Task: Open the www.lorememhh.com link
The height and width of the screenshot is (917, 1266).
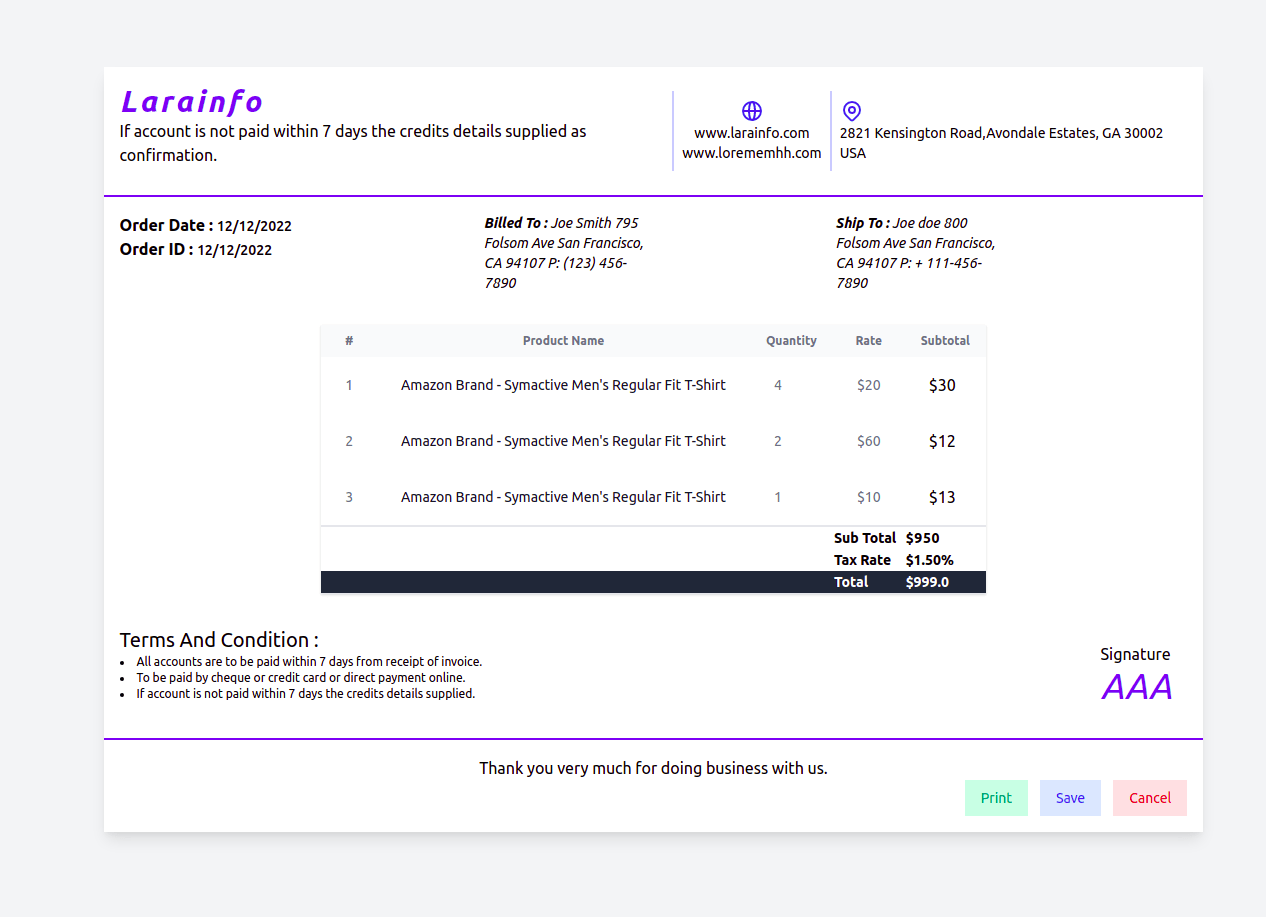Action: coord(751,152)
